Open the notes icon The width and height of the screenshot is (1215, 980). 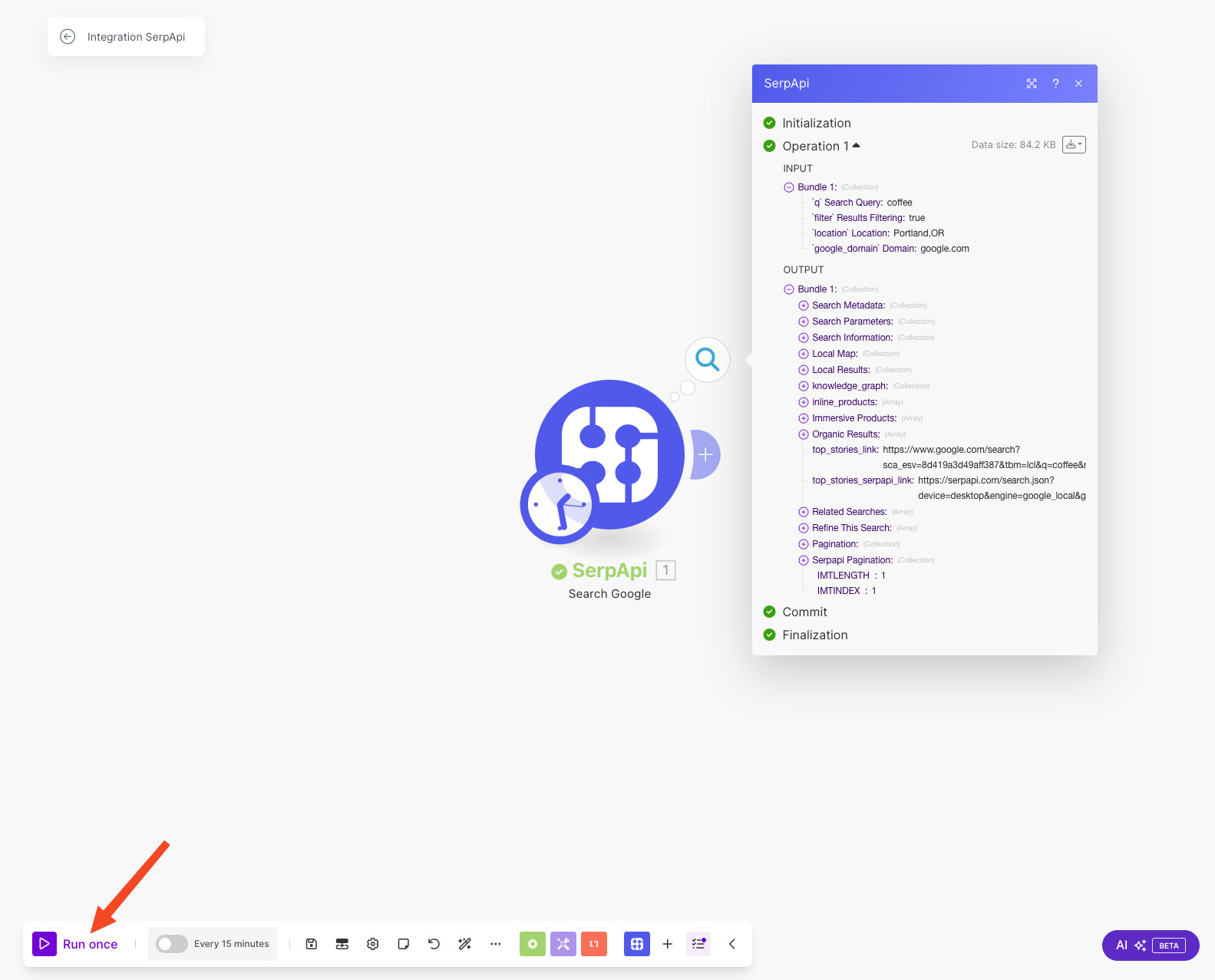(404, 944)
